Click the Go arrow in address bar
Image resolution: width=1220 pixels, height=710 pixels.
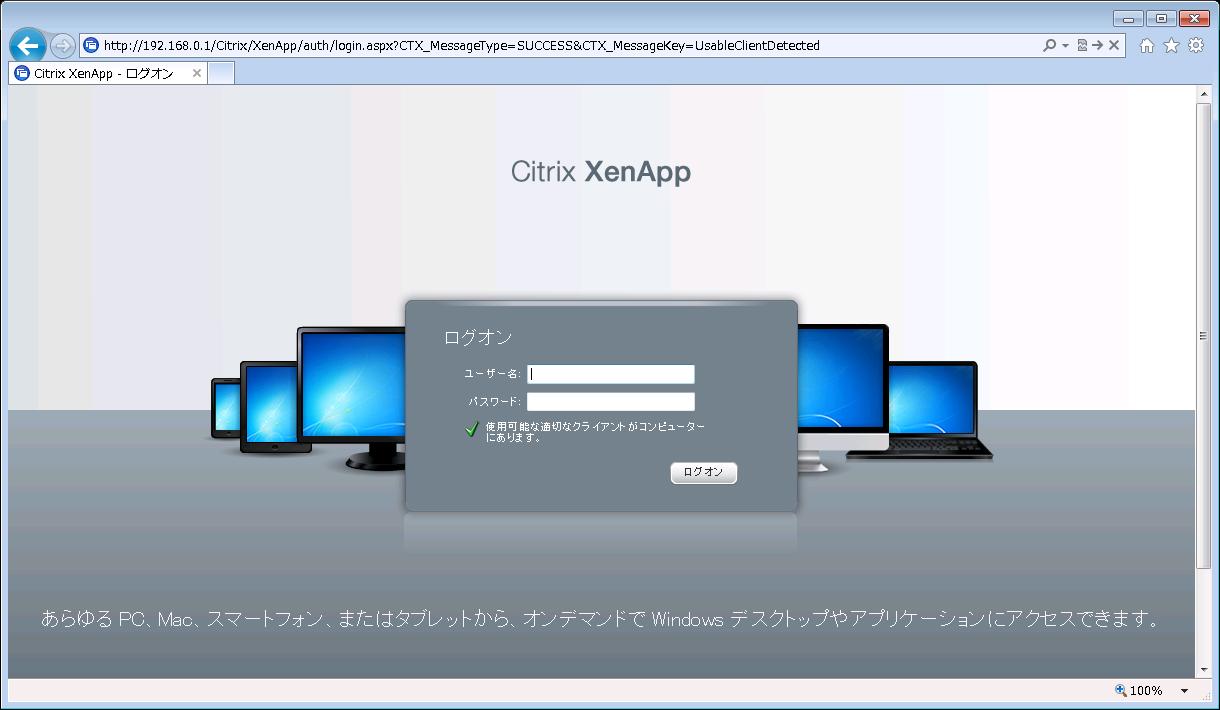pyautogui.click(x=1097, y=46)
